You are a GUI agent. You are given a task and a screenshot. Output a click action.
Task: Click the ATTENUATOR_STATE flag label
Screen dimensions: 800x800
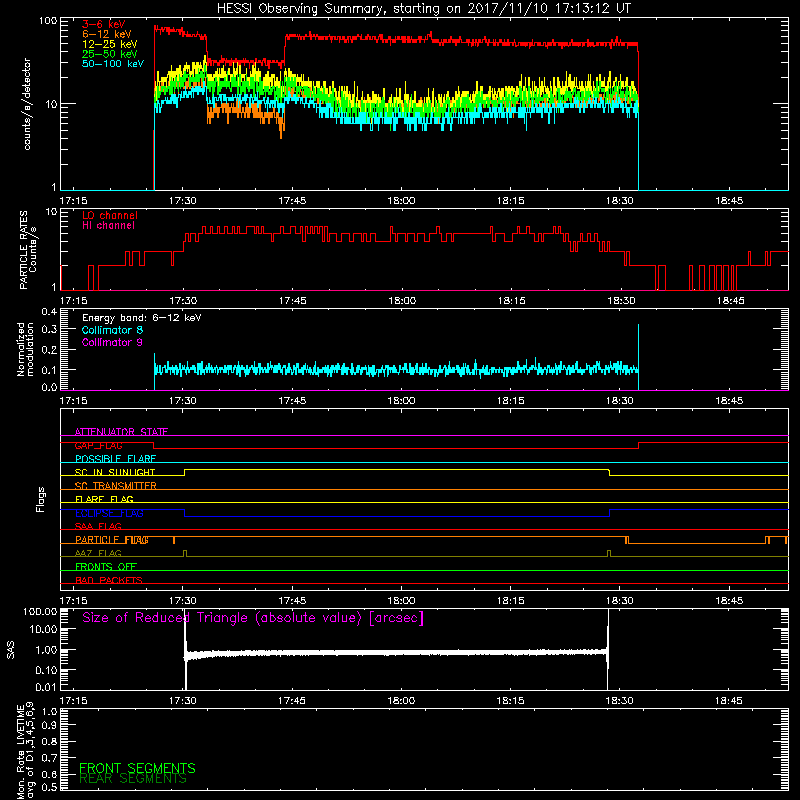121,432
